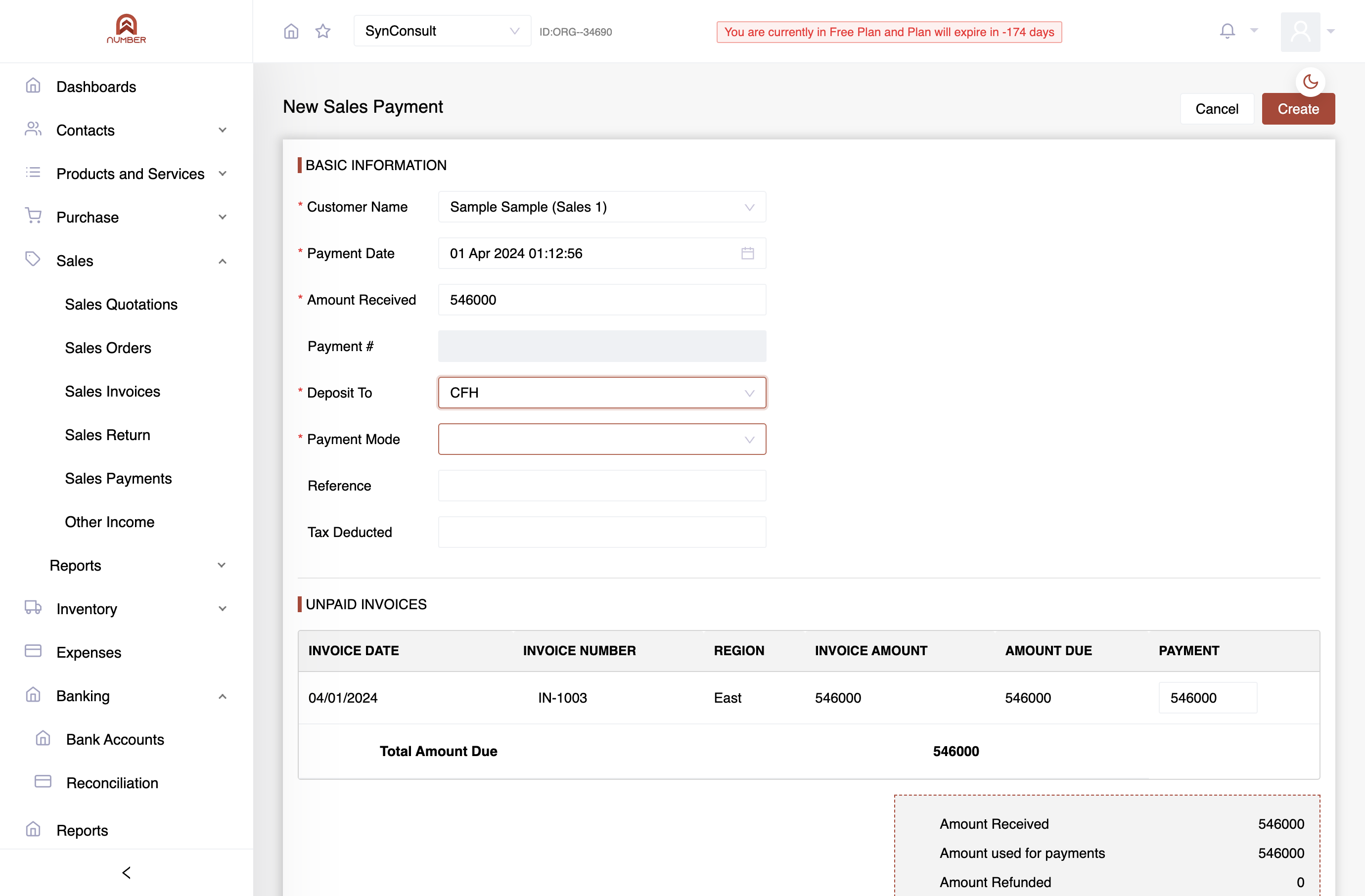Open Sales Return page
The image size is (1365, 896).
107,435
